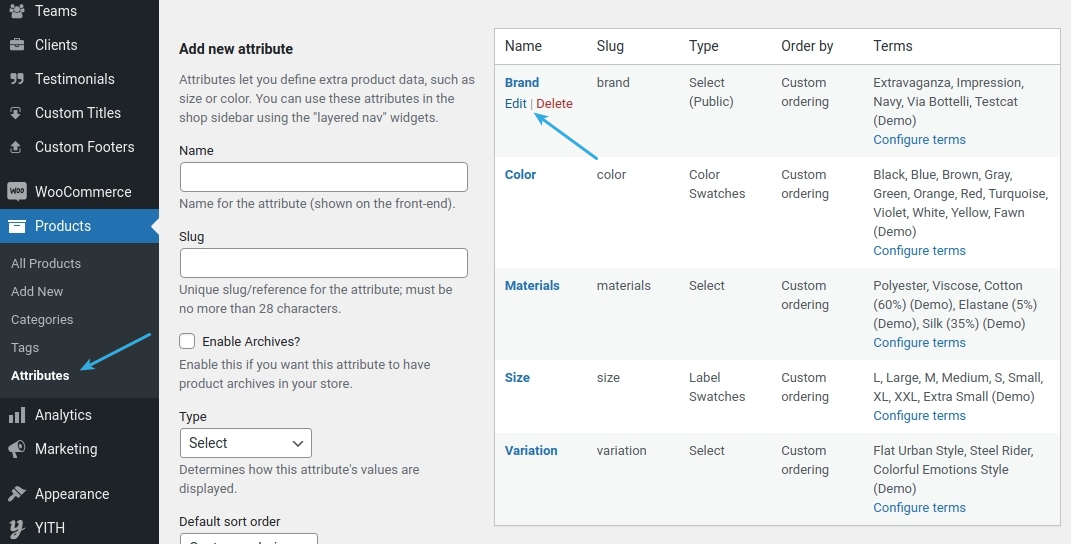This screenshot has width=1071, height=544.
Task: Open the Size attribute name link
Action: [517, 378]
